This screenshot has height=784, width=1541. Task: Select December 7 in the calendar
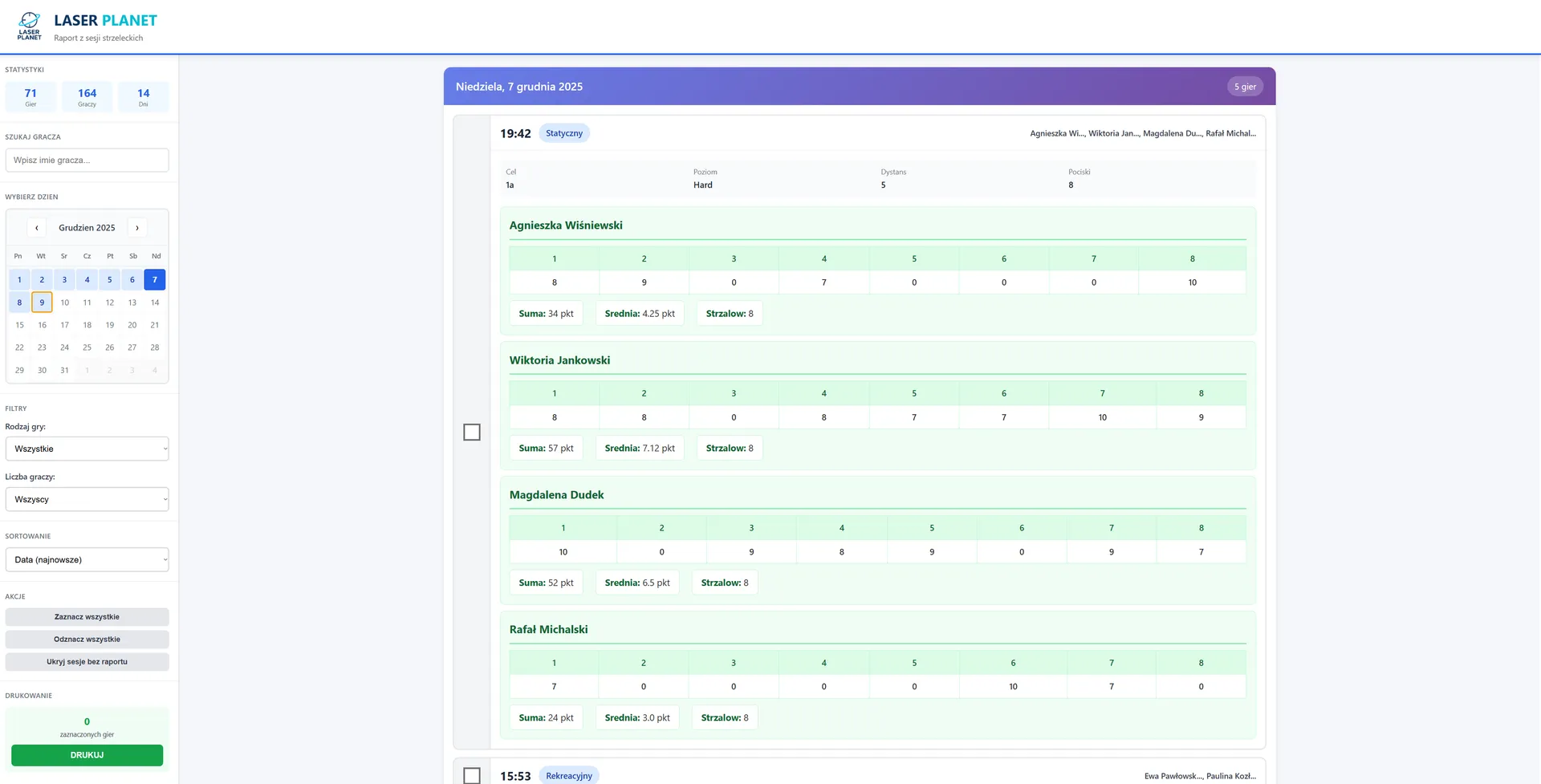click(155, 279)
